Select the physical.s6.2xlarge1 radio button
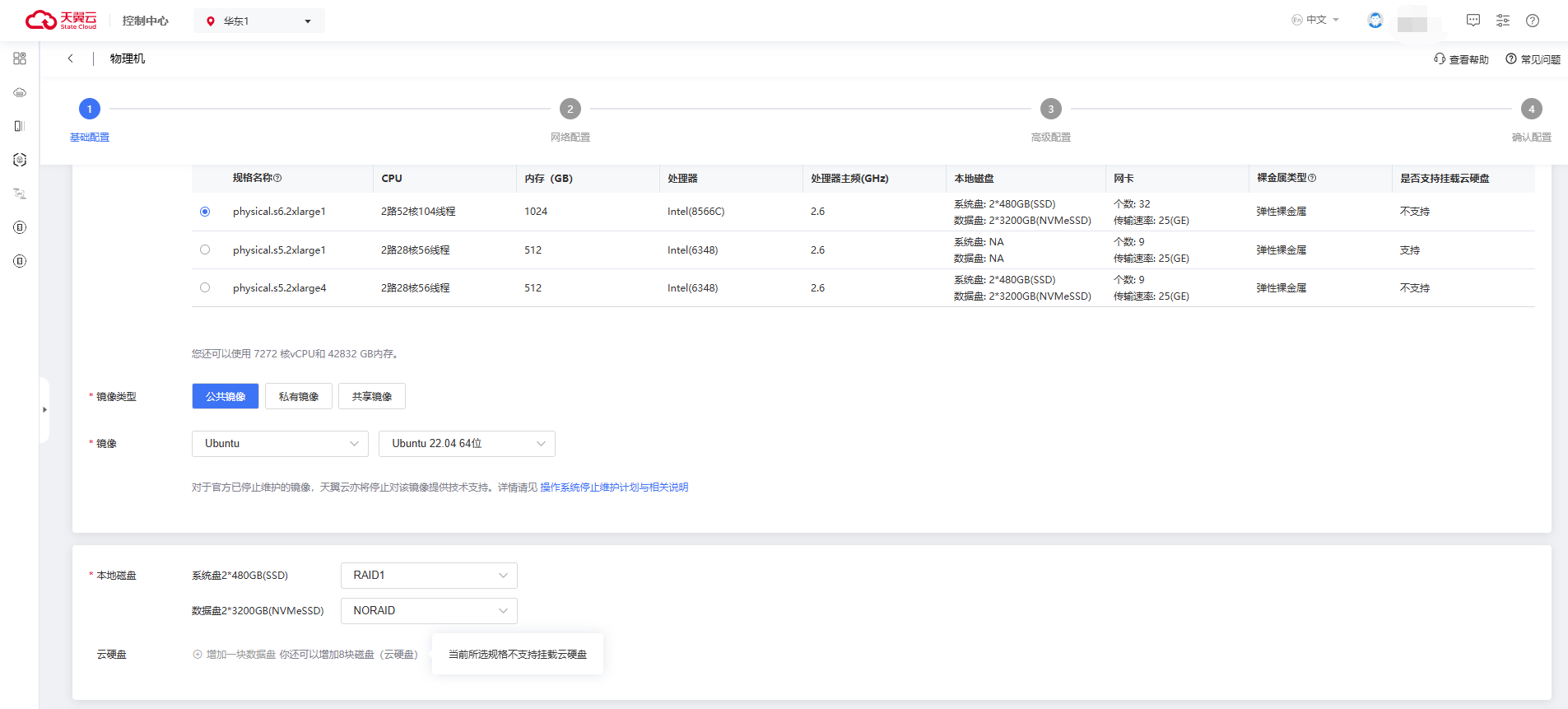This screenshot has width=1568, height=709. coord(205,212)
